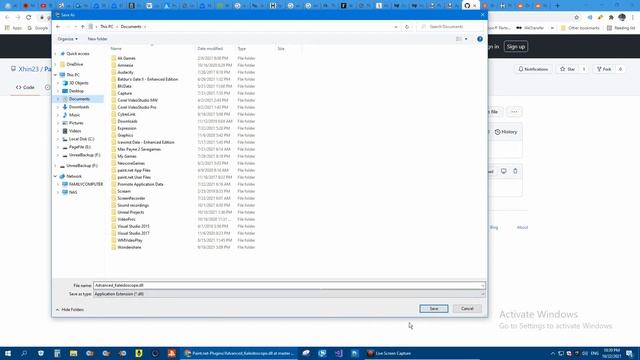The image size is (640, 360).
Task: Select the paint.net User Files folder
Action: click(134, 177)
